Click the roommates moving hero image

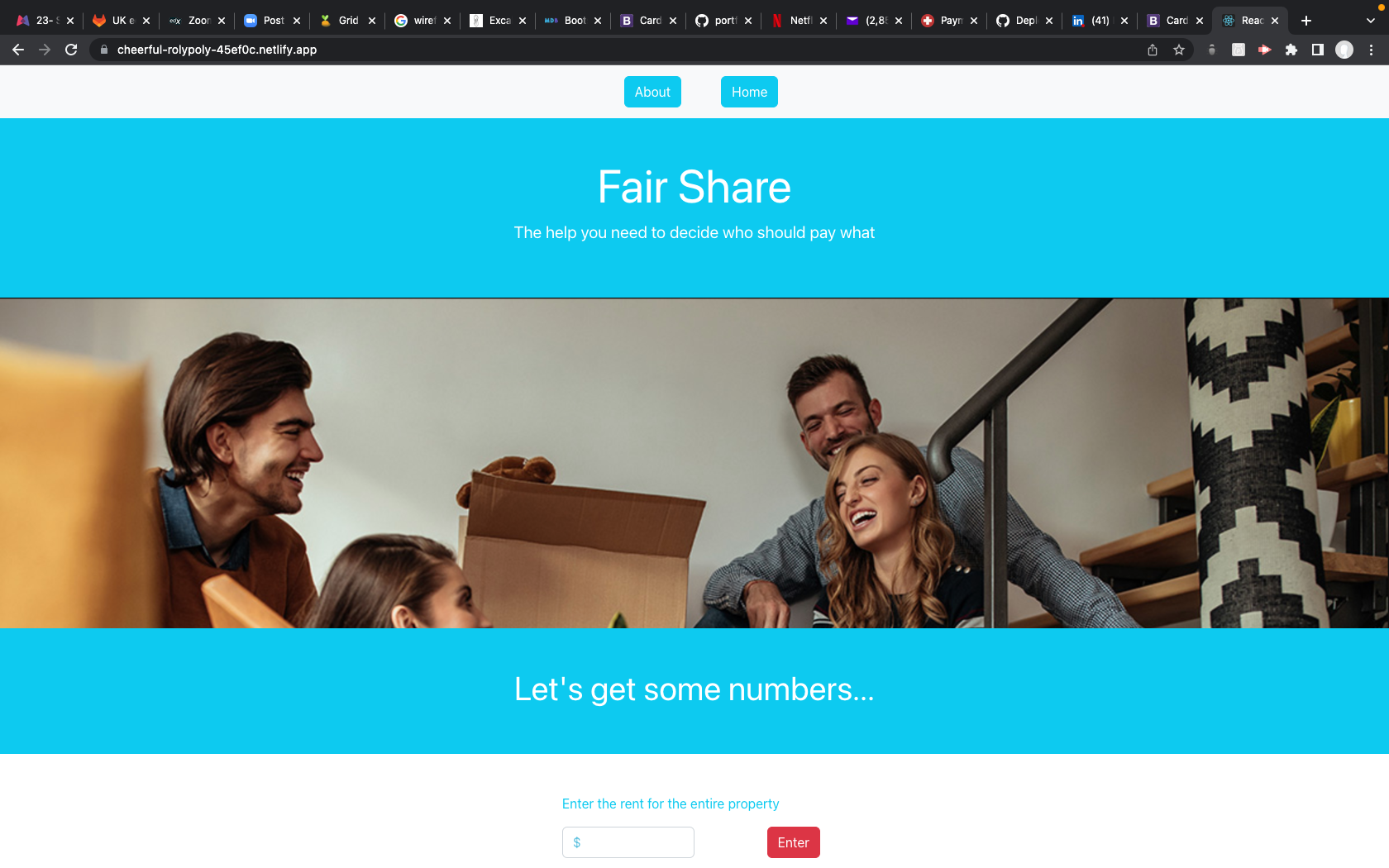[694, 463]
